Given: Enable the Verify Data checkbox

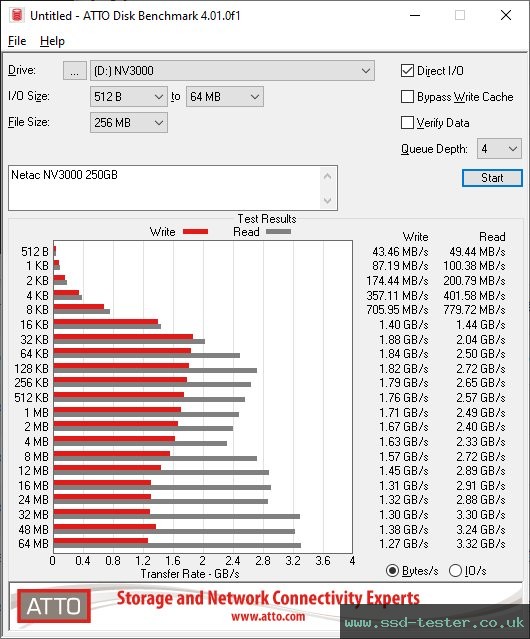Looking at the screenshot, I should 407,123.
